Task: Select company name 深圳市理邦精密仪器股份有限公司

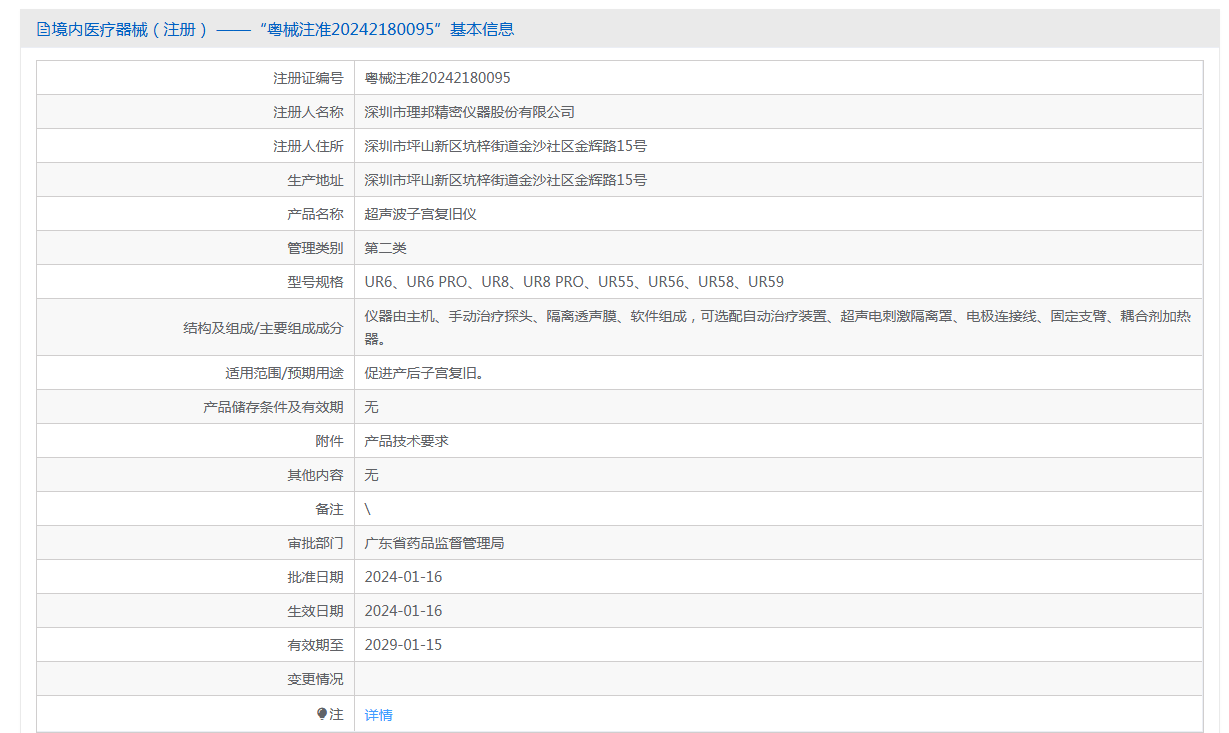Action: tap(470, 112)
